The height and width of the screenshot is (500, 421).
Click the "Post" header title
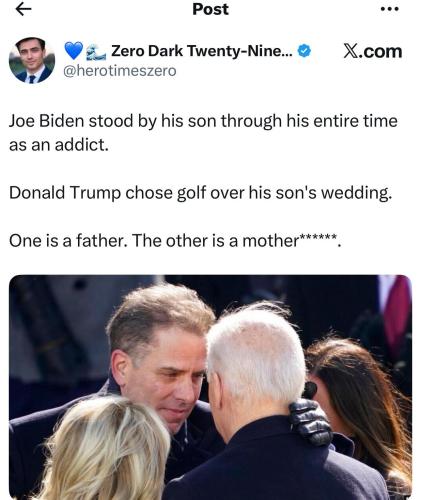tap(210, 9)
